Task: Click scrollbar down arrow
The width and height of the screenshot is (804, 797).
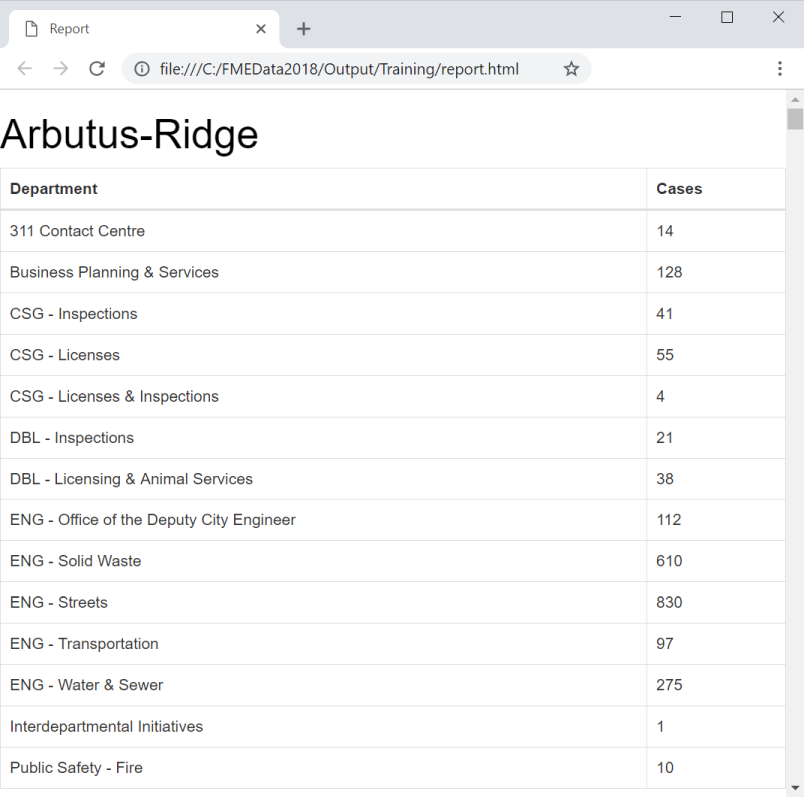Action: (795, 788)
